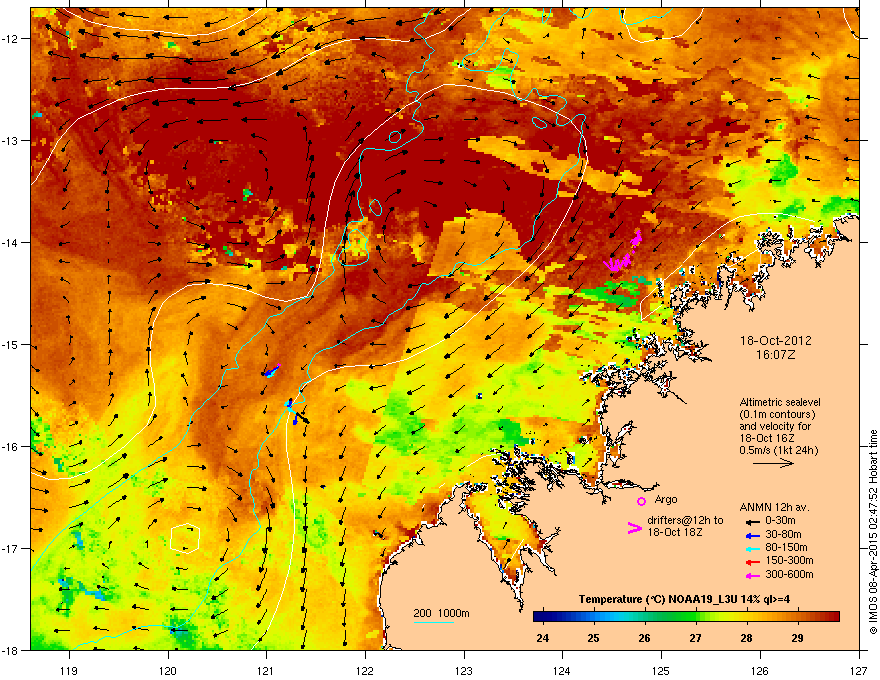
Task: Click the '29' colorbar tick label
Action: [798, 638]
